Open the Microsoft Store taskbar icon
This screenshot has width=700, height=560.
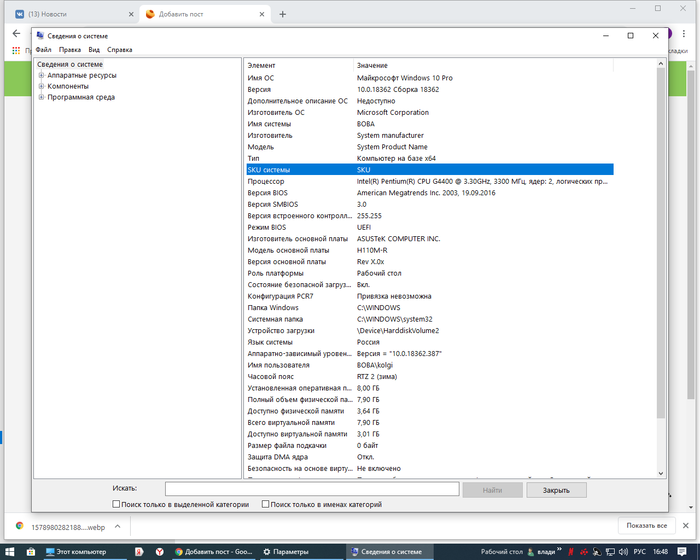point(30,552)
